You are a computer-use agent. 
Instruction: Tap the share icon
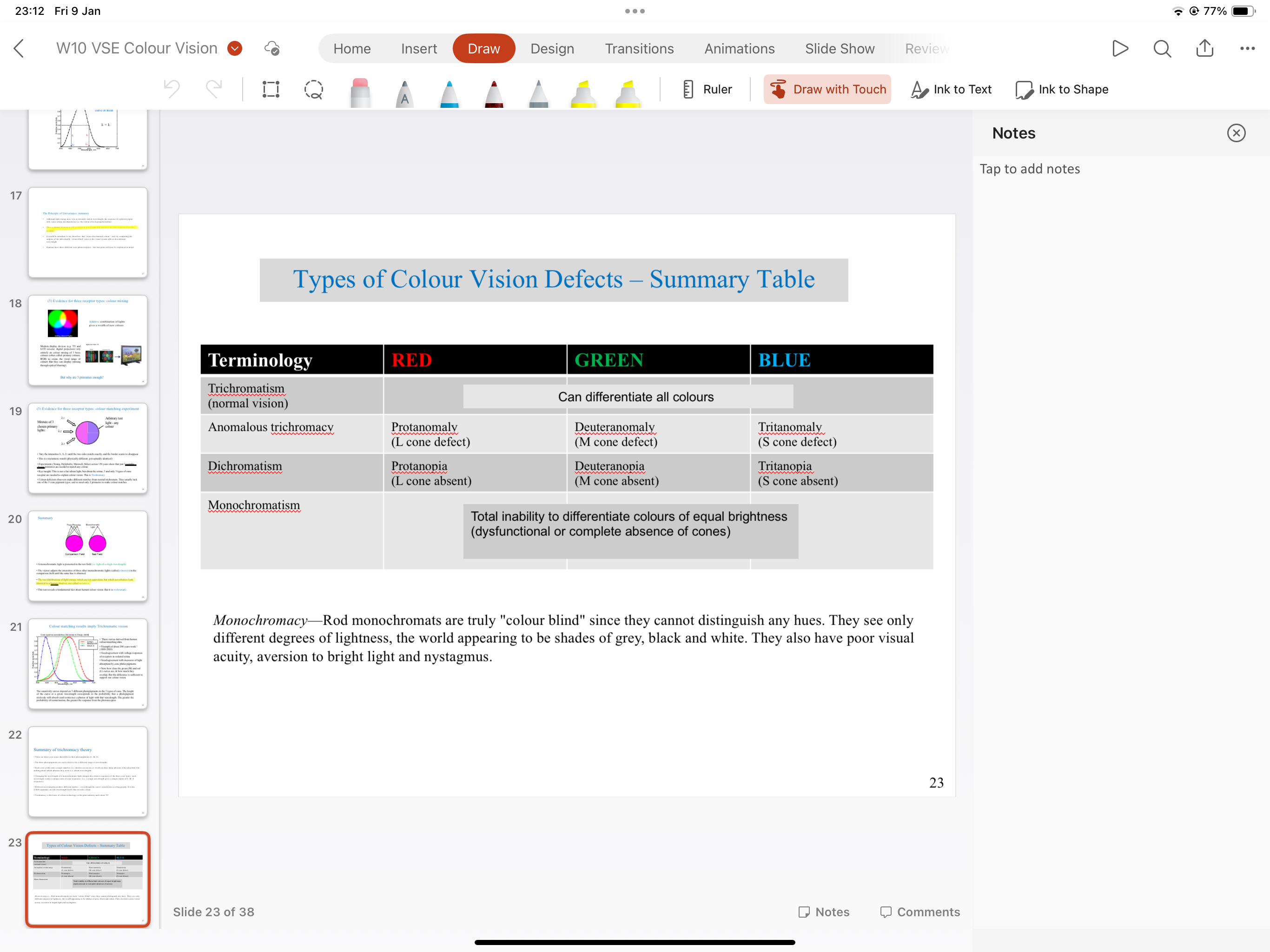(1204, 49)
